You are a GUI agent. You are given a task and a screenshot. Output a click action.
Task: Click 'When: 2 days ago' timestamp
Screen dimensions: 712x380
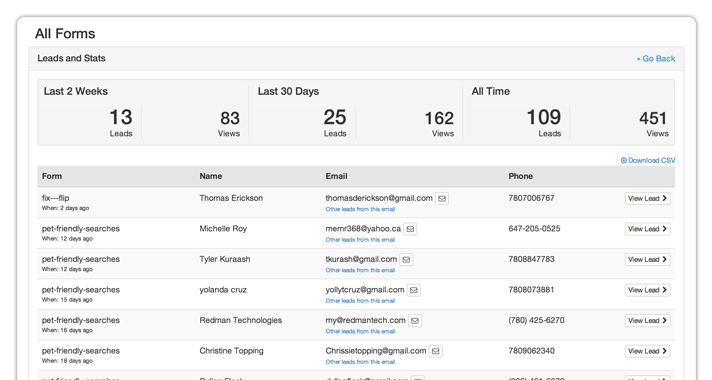click(x=65, y=208)
